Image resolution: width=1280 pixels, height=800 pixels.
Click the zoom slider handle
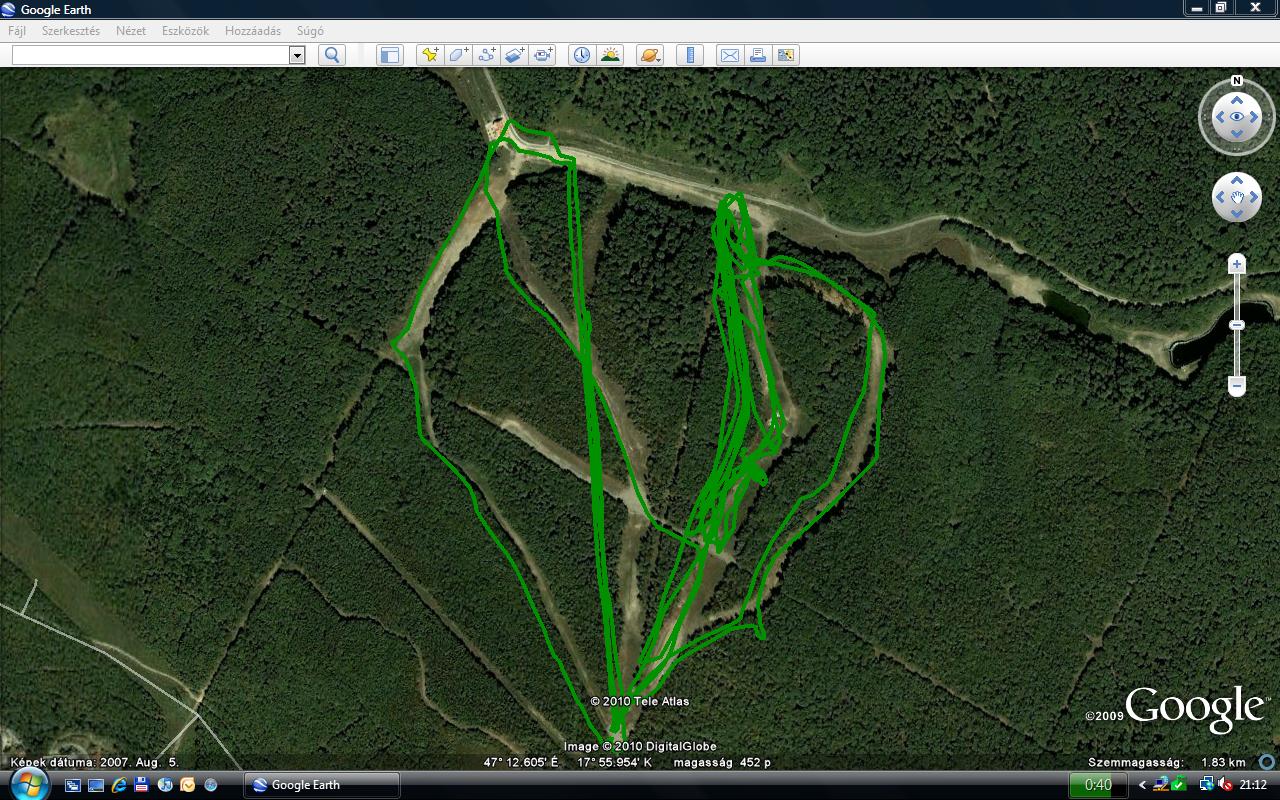1237,325
